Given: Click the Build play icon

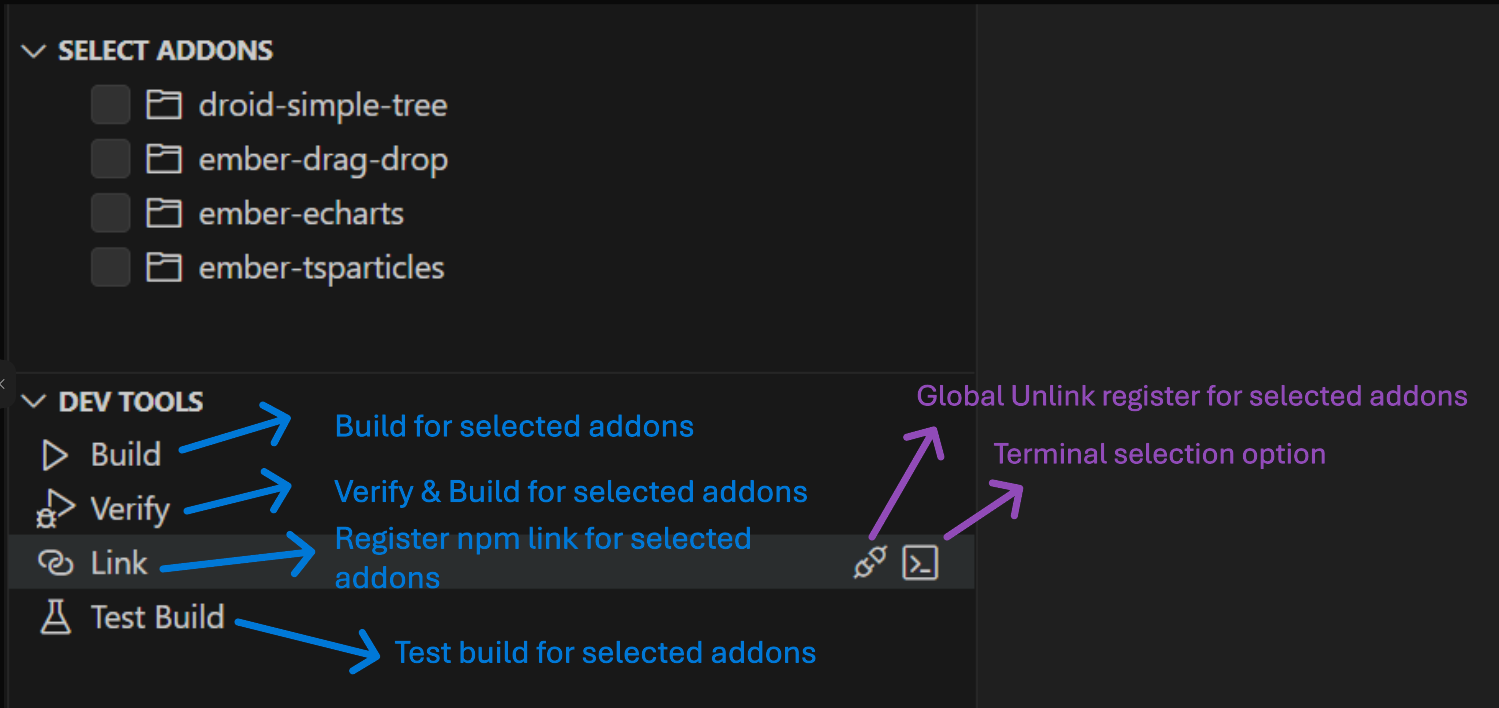Looking at the screenshot, I should coord(55,456).
